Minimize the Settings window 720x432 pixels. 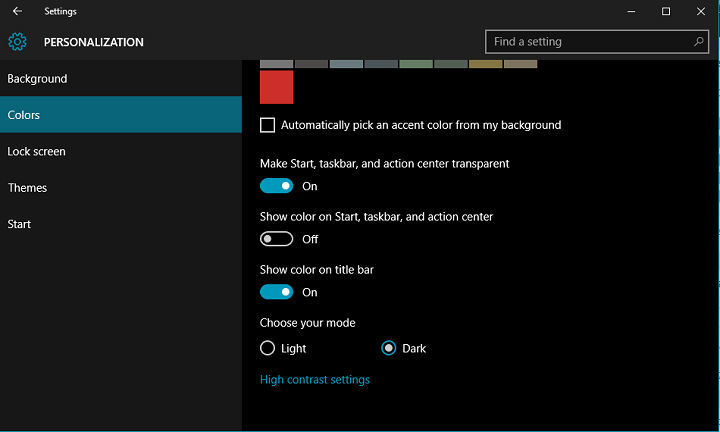(x=632, y=12)
